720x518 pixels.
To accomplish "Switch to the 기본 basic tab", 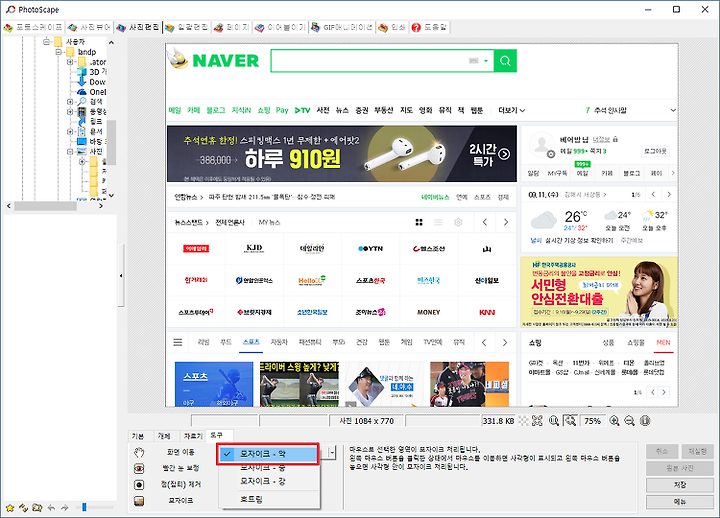I will point(138,436).
